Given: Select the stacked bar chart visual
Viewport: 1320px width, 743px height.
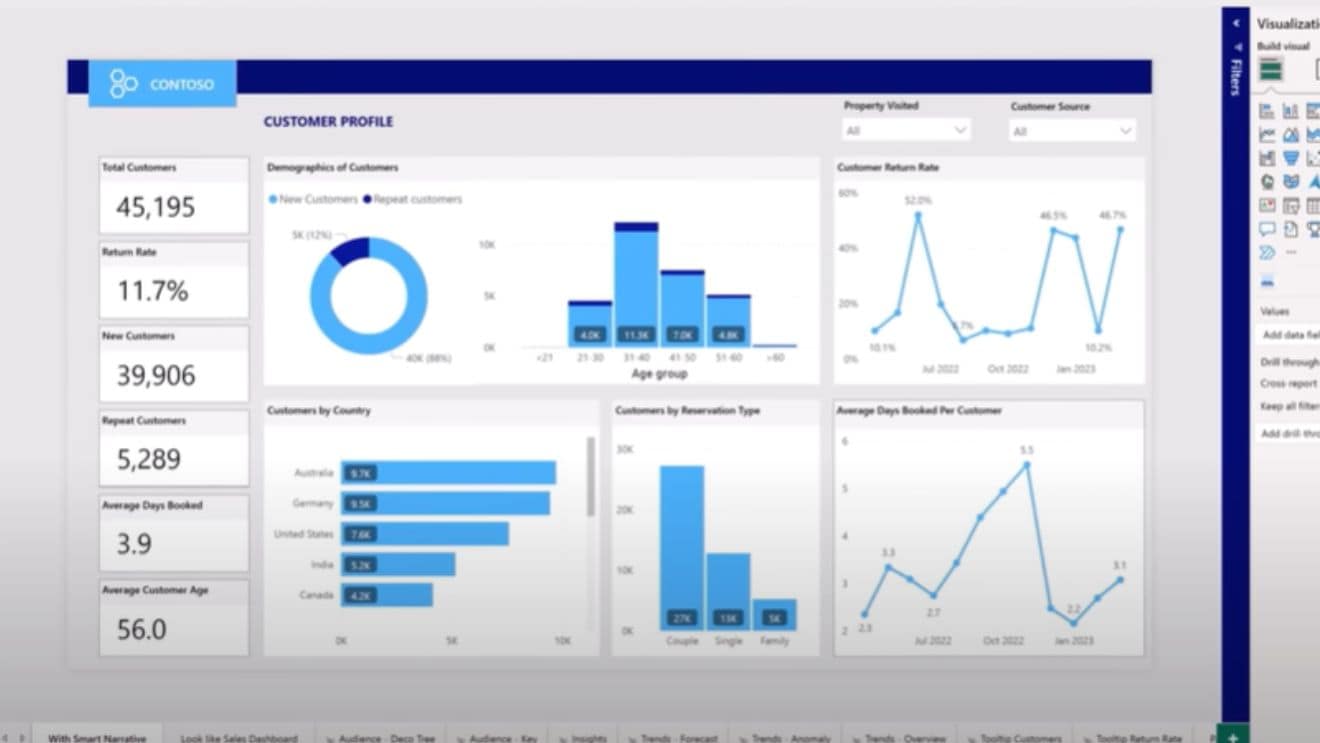Looking at the screenshot, I should pos(1267,111).
